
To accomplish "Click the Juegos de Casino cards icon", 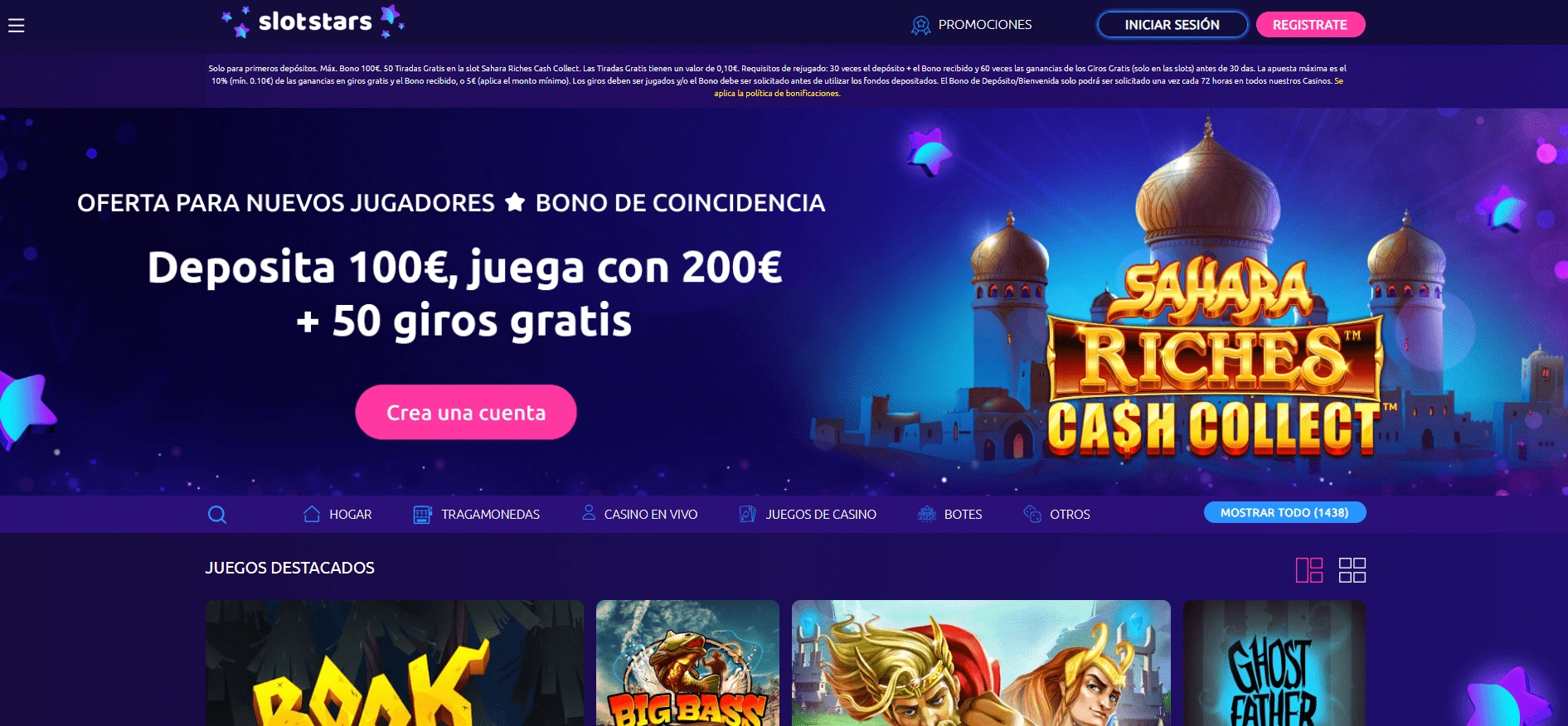I will tap(747, 514).
